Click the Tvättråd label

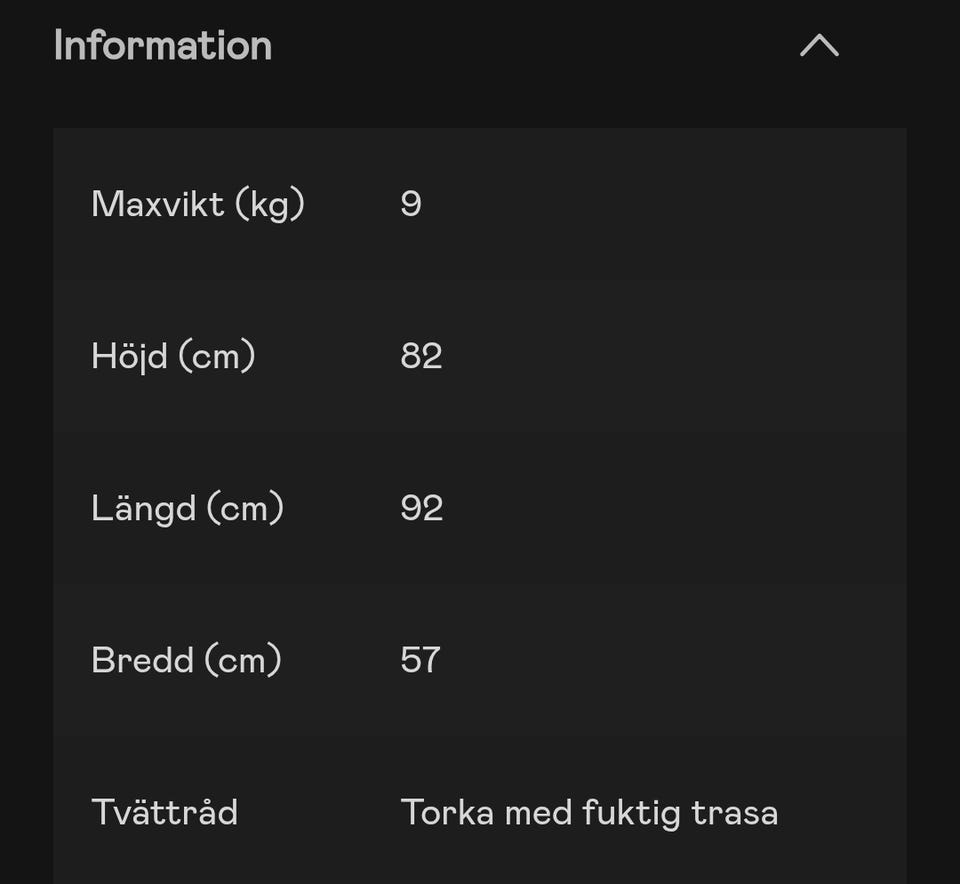(165, 812)
